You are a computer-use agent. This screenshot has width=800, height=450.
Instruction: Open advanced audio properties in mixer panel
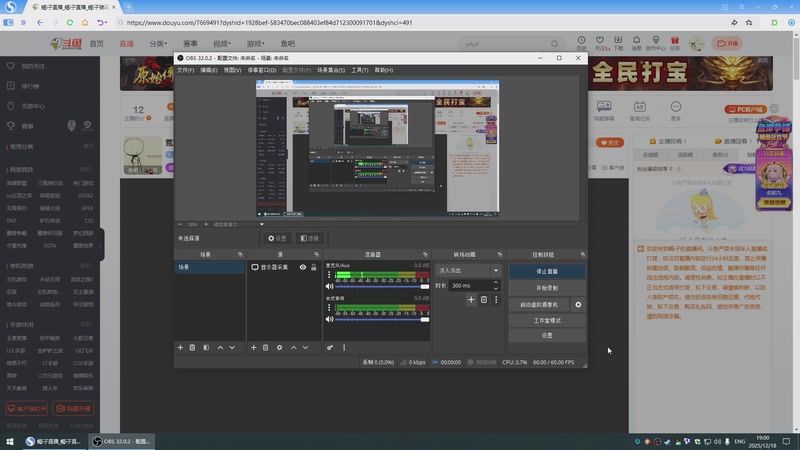tap(330, 347)
